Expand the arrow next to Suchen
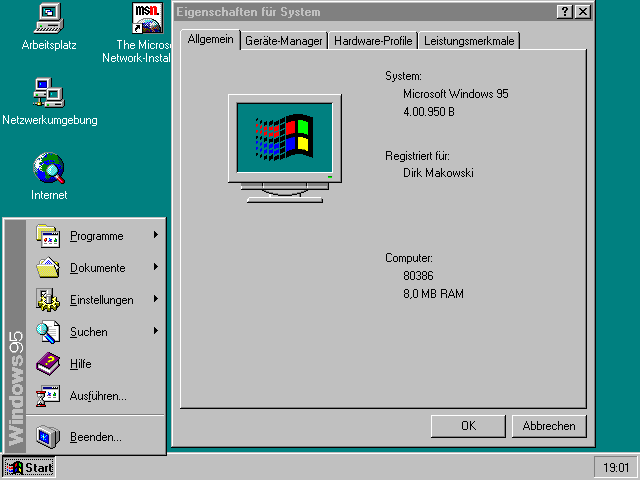The width and height of the screenshot is (640, 480). (x=156, y=331)
